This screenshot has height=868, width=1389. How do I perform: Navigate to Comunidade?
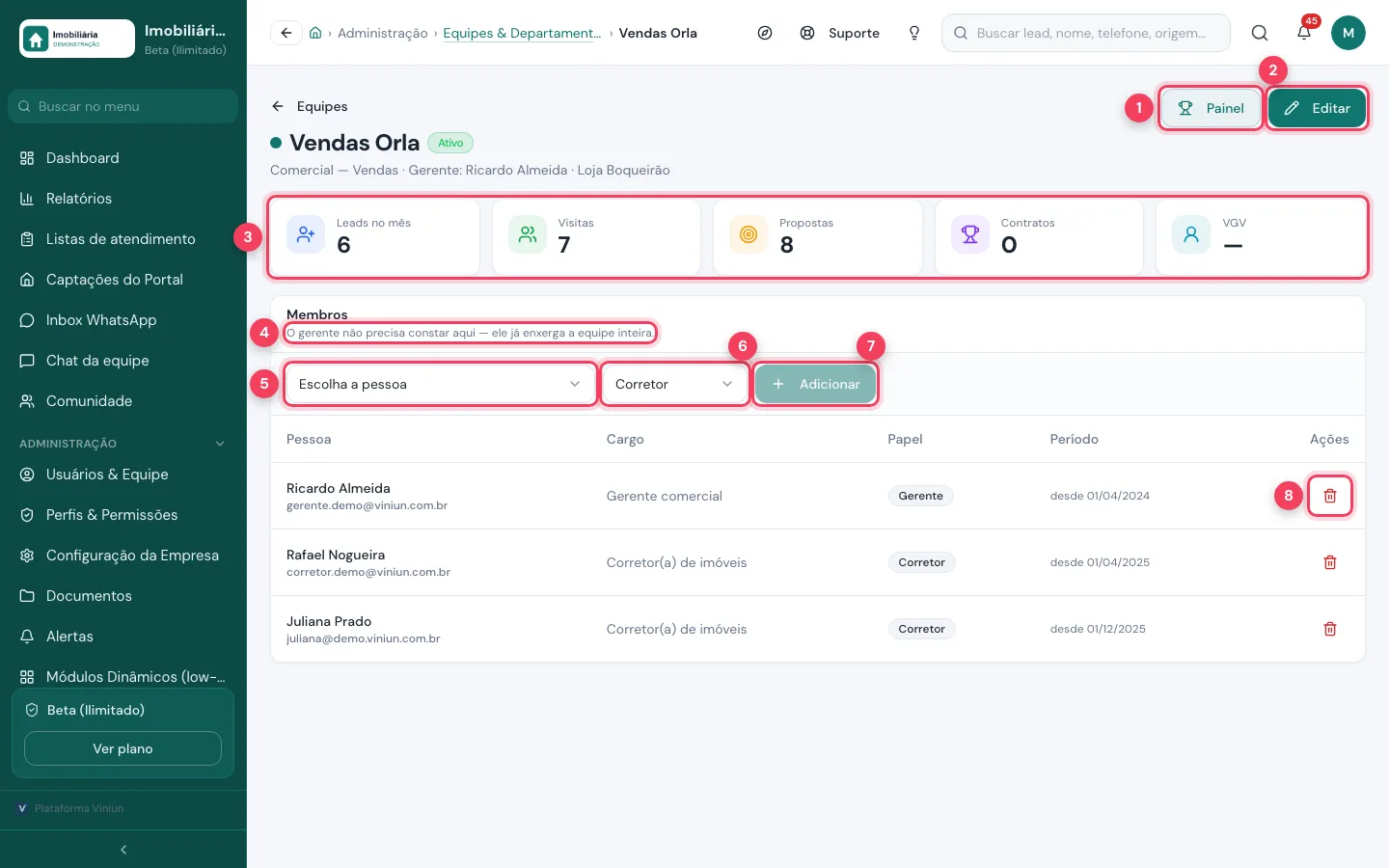coord(123,401)
